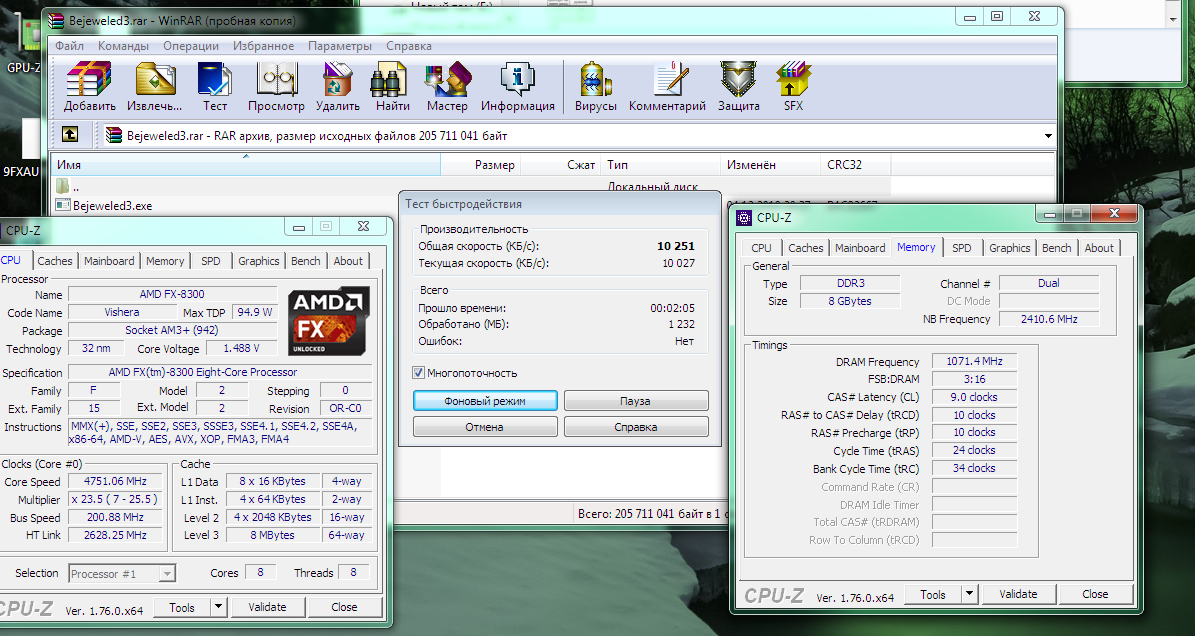The image size is (1195, 636).
Task: Switch to Caches tab in left CPU-Z
Action: (55, 260)
